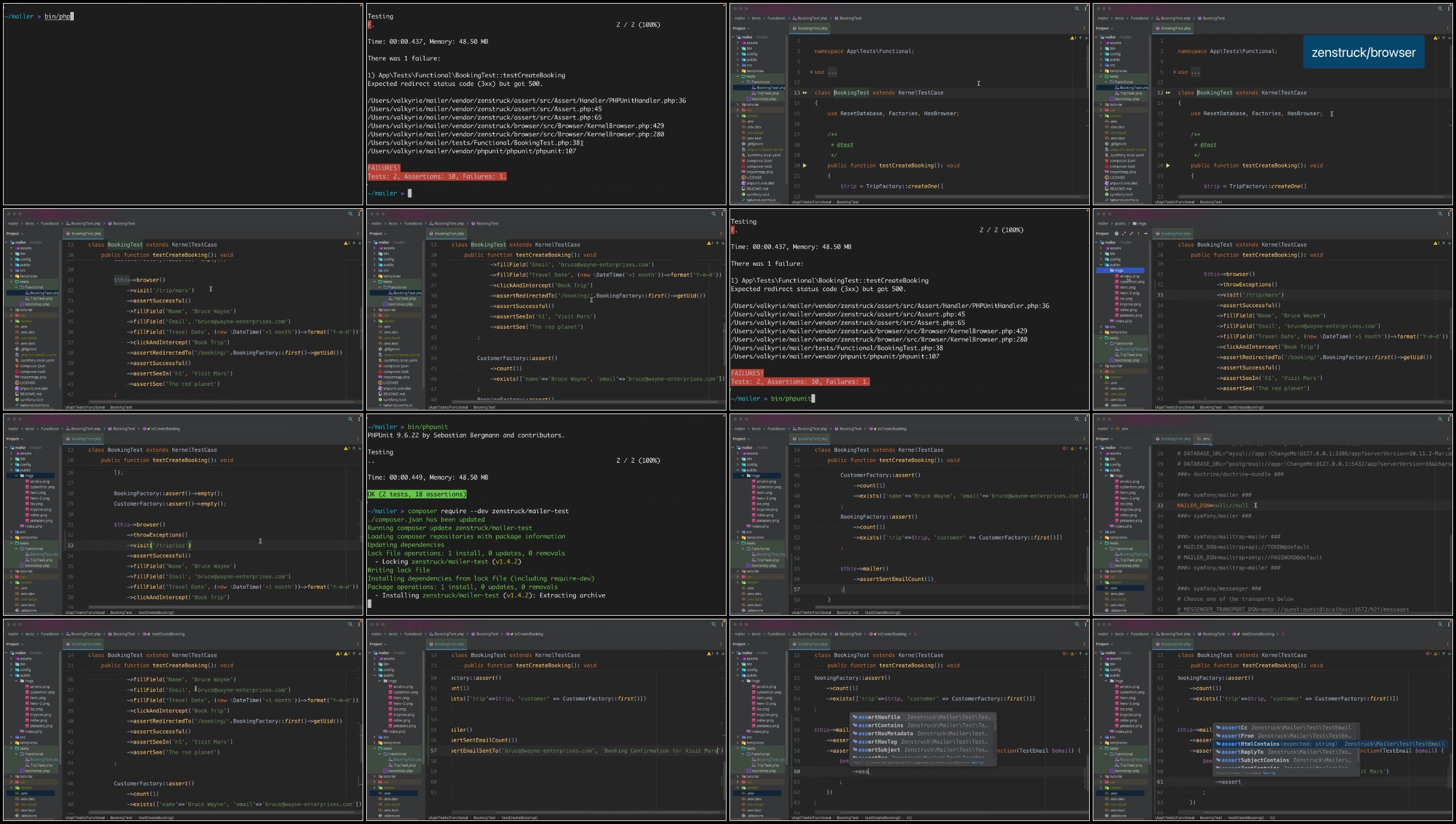Screen dimensions: 1456x824
Task: Open Project view dropdown in zenstruck/browser frame
Action: point(1104,28)
